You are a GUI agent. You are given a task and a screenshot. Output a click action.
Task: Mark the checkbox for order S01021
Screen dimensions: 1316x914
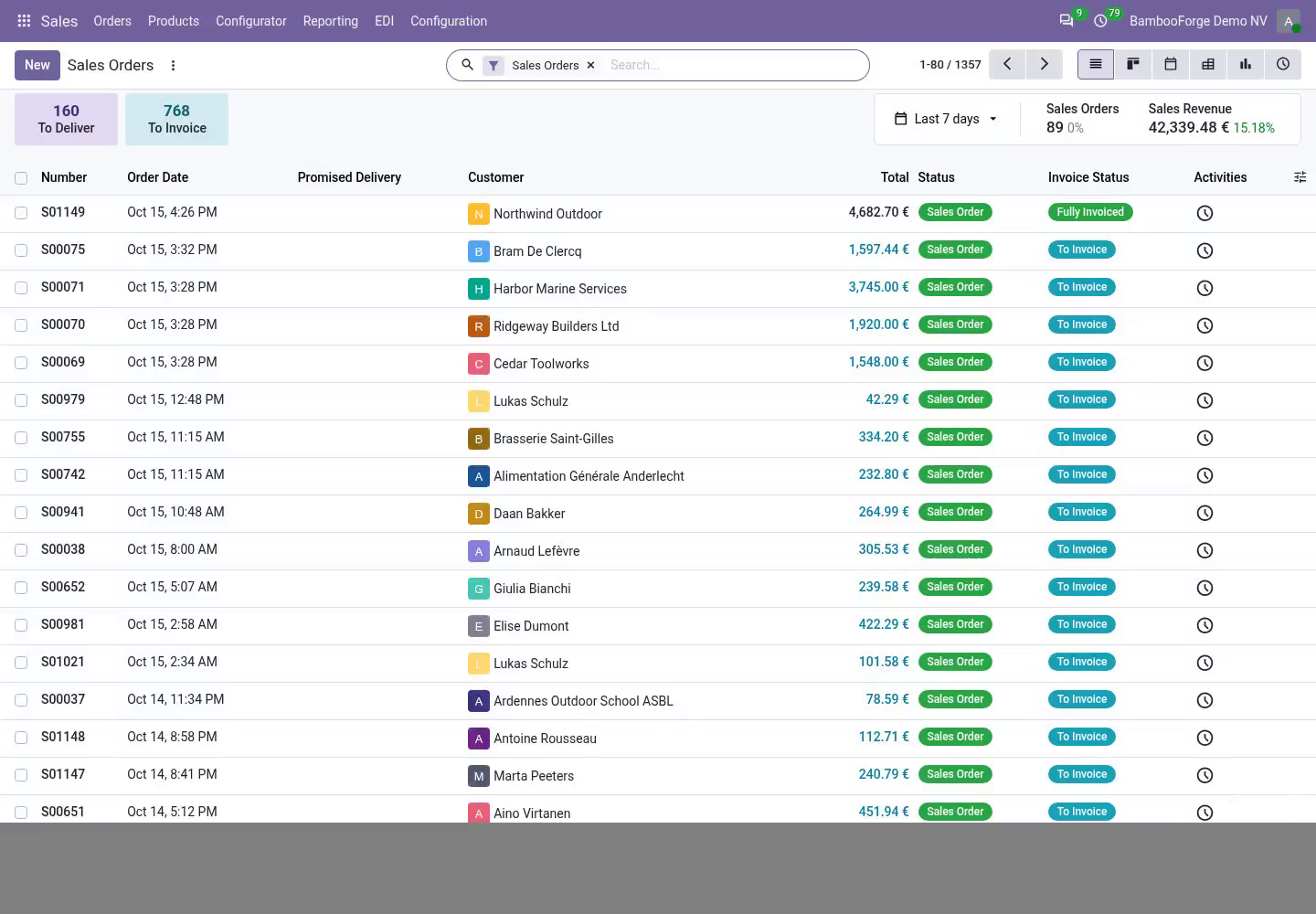click(x=21, y=663)
